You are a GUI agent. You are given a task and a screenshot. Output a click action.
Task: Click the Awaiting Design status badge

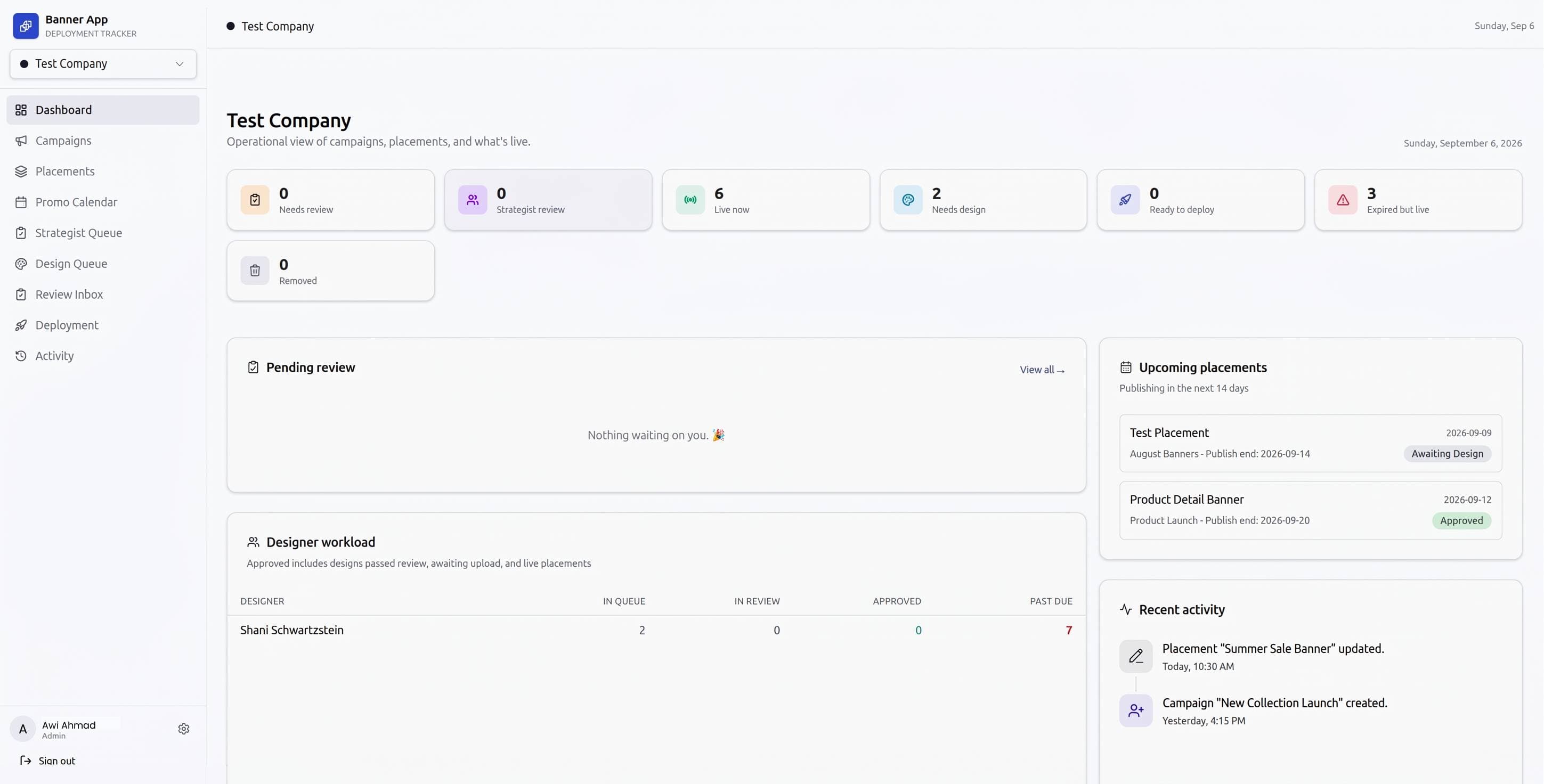(1447, 454)
